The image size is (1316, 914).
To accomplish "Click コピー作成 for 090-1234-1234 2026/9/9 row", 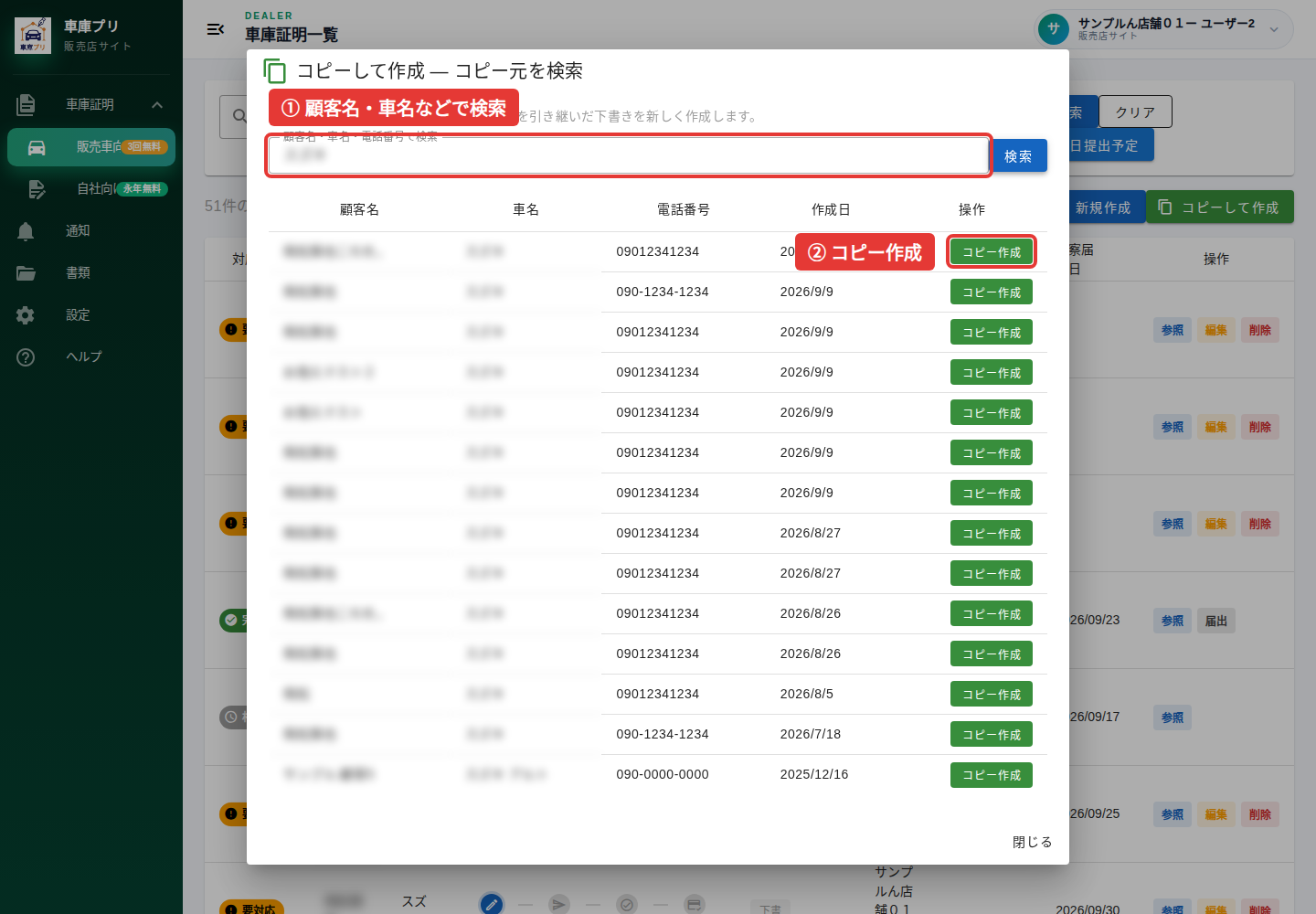I will 992,292.
